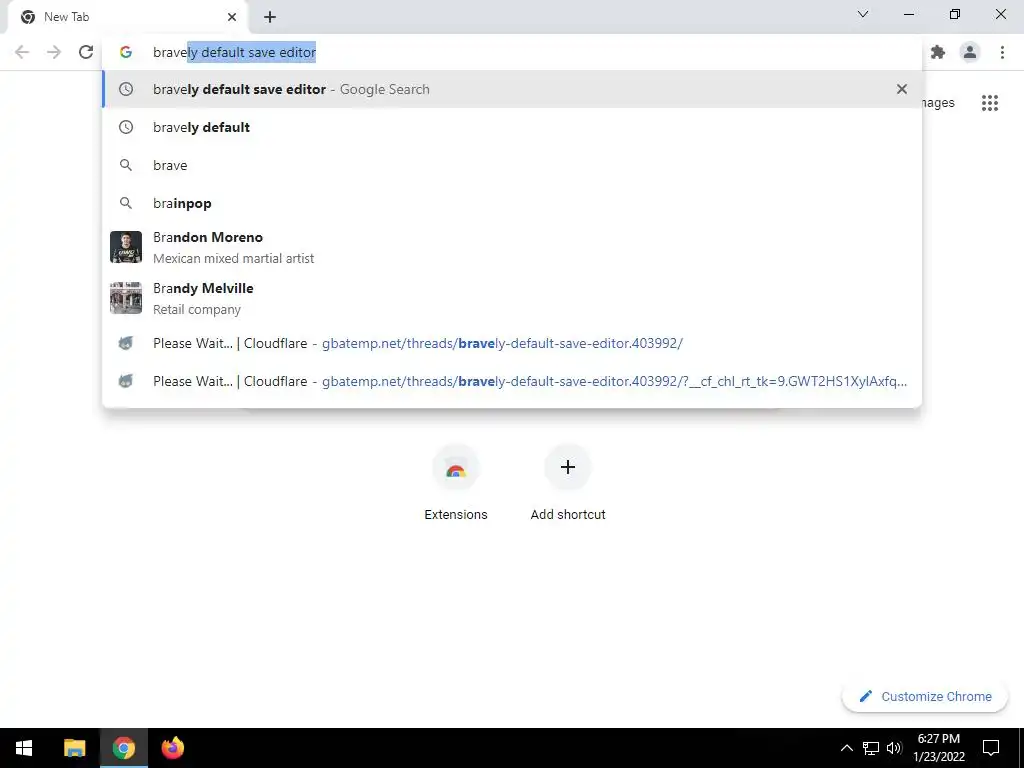Show hidden system tray icons
Screen dimensions: 1024x768
846,748
